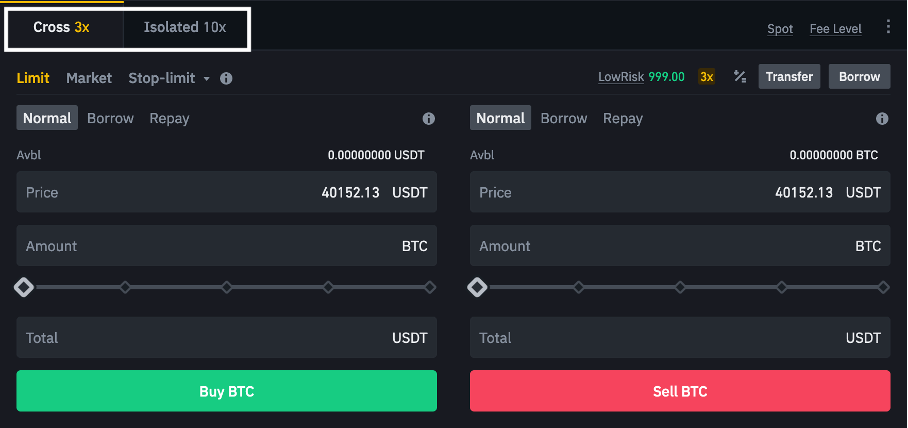This screenshot has width=908, height=428.
Task: Open the Fee Level link
Action: point(836,29)
